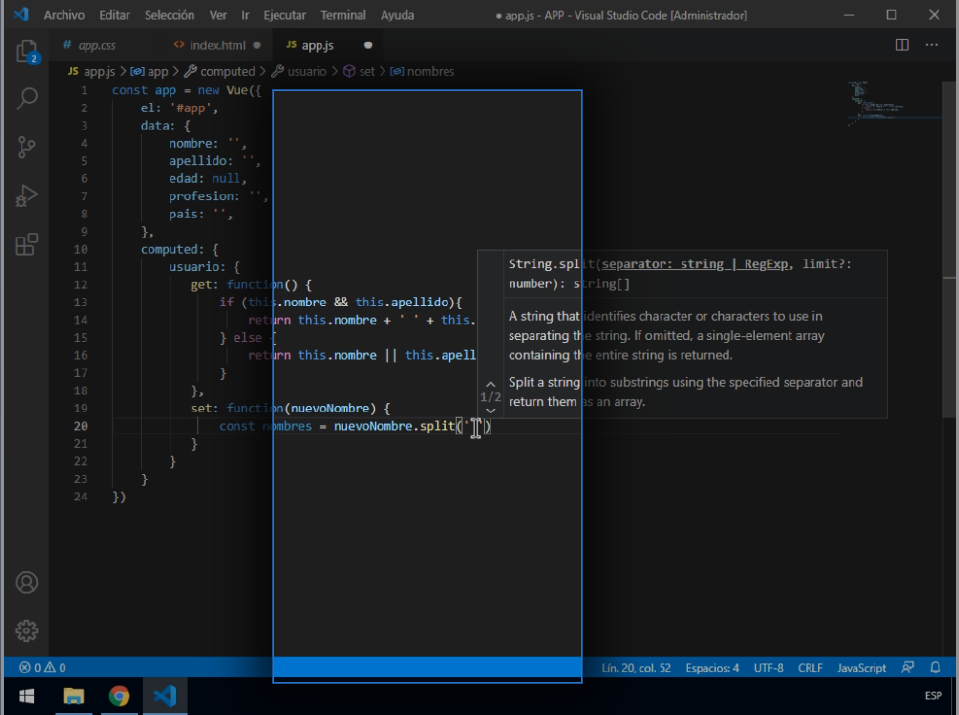Open the Search view icon

point(27,98)
